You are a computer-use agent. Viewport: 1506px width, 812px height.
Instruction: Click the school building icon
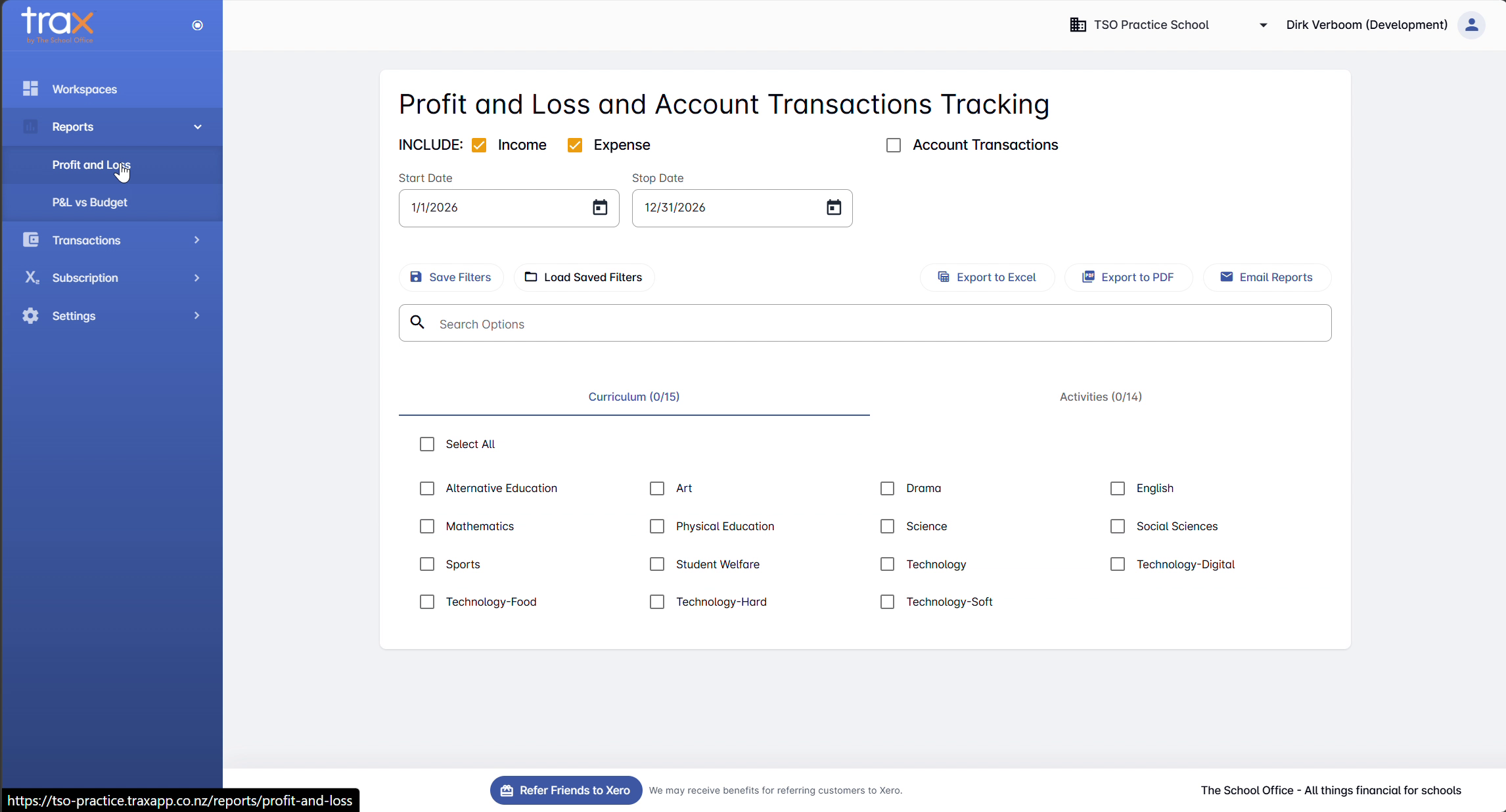(1078, 25)
